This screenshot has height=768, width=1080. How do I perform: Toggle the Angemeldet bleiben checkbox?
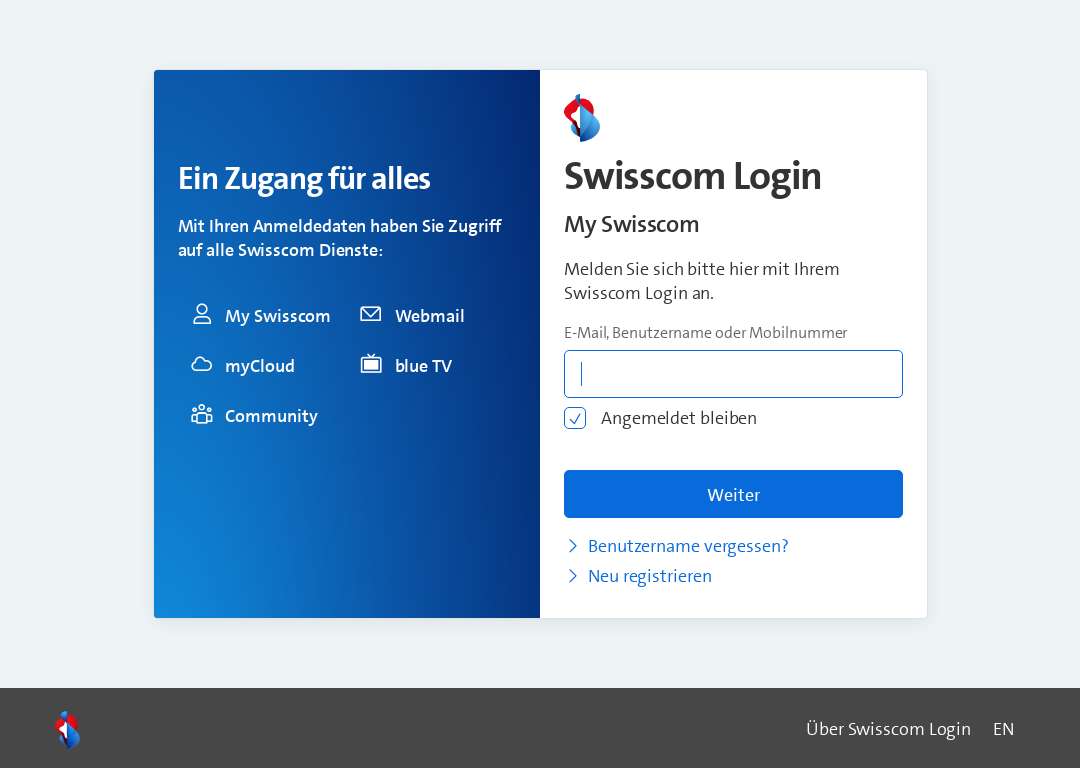[x=575, y=418]
